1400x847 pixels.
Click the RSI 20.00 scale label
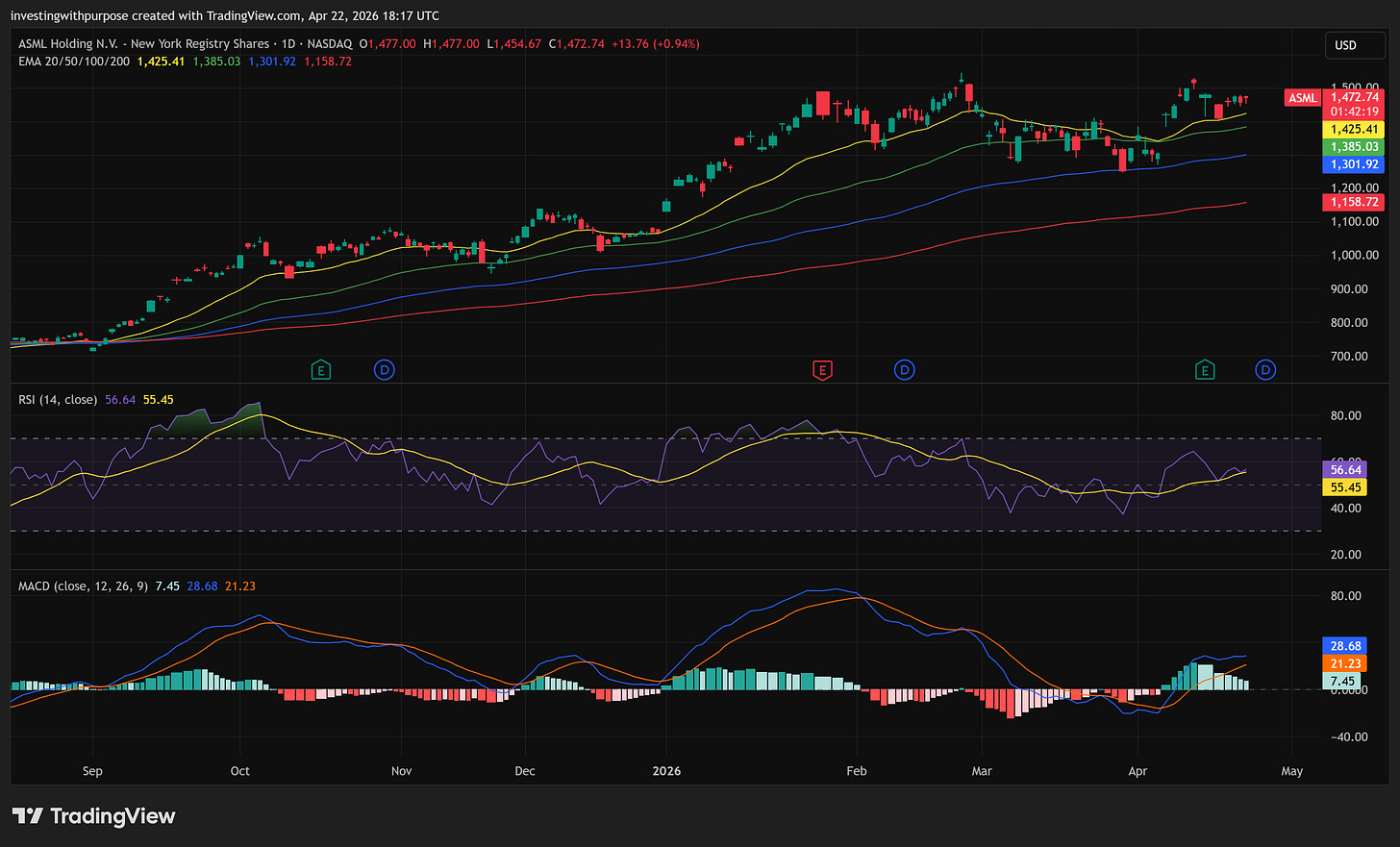pos(1346,555)
